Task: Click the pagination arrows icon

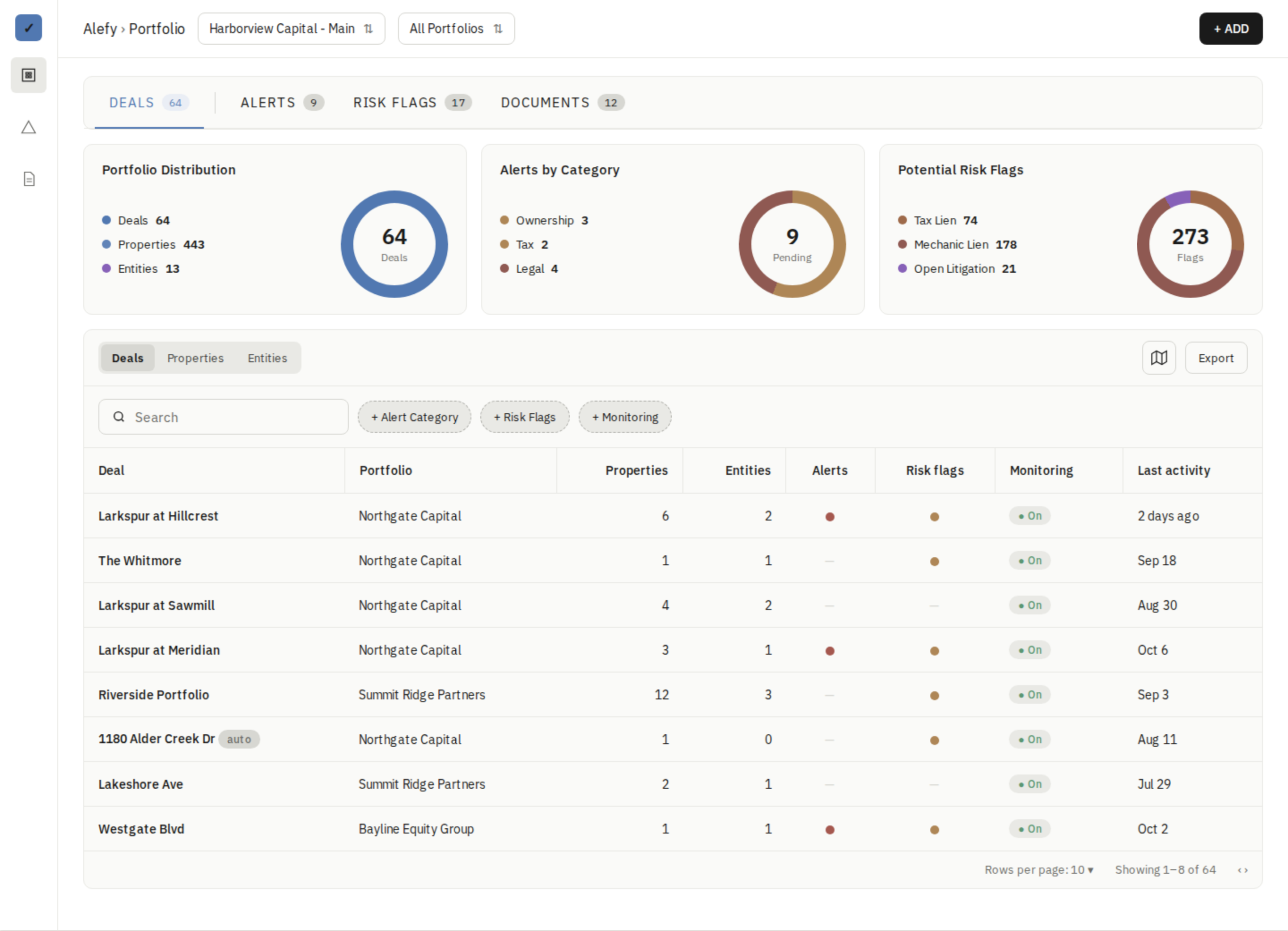Action: [x=1242, y=870]
